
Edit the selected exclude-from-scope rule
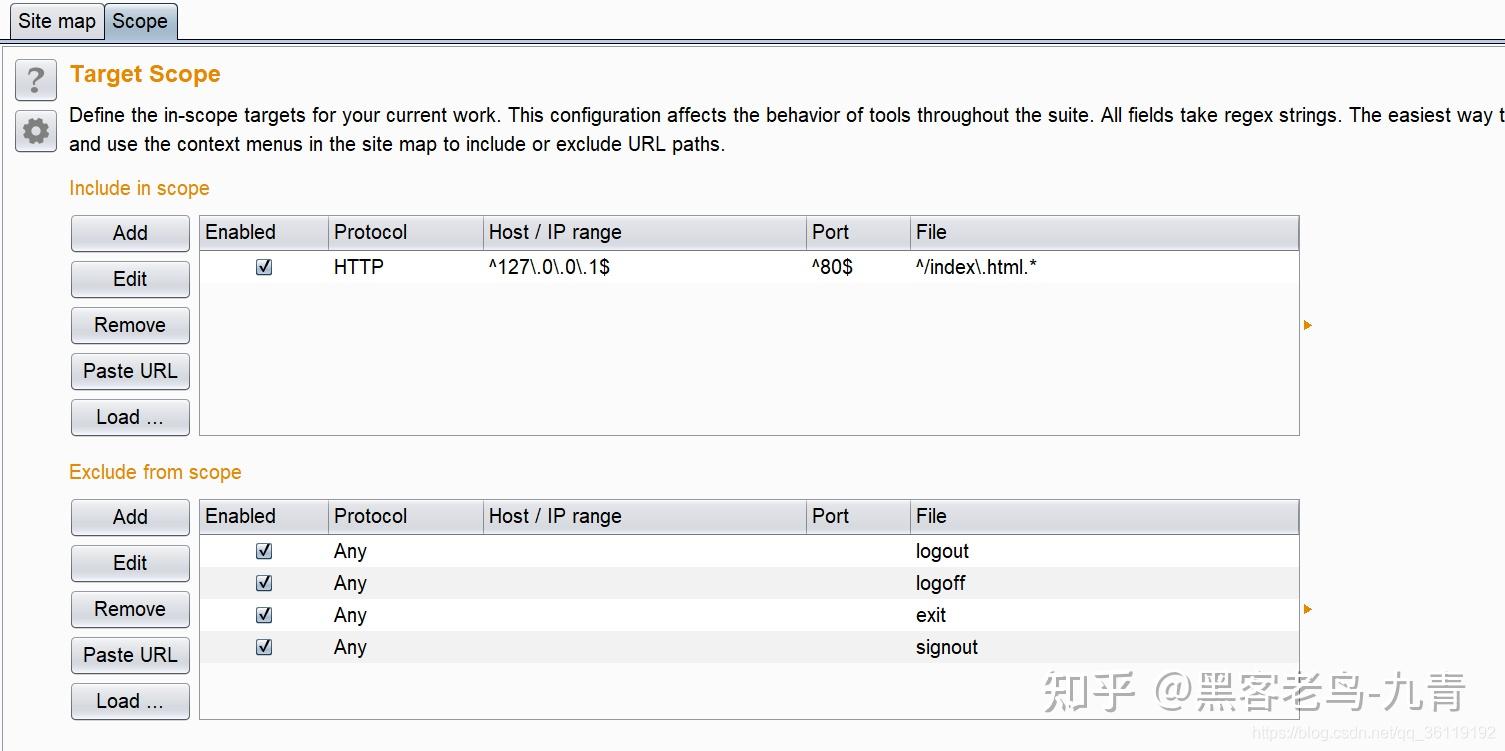[130, 563]
